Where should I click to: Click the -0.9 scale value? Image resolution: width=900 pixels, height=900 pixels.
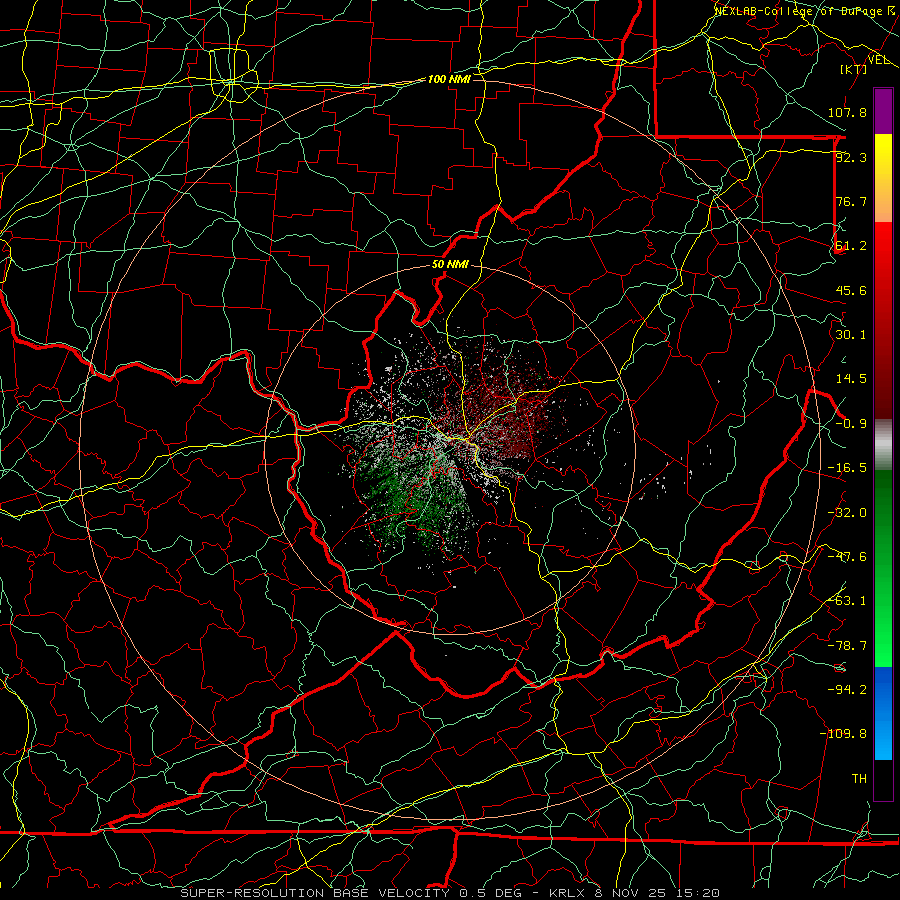(x=851, y=424)
